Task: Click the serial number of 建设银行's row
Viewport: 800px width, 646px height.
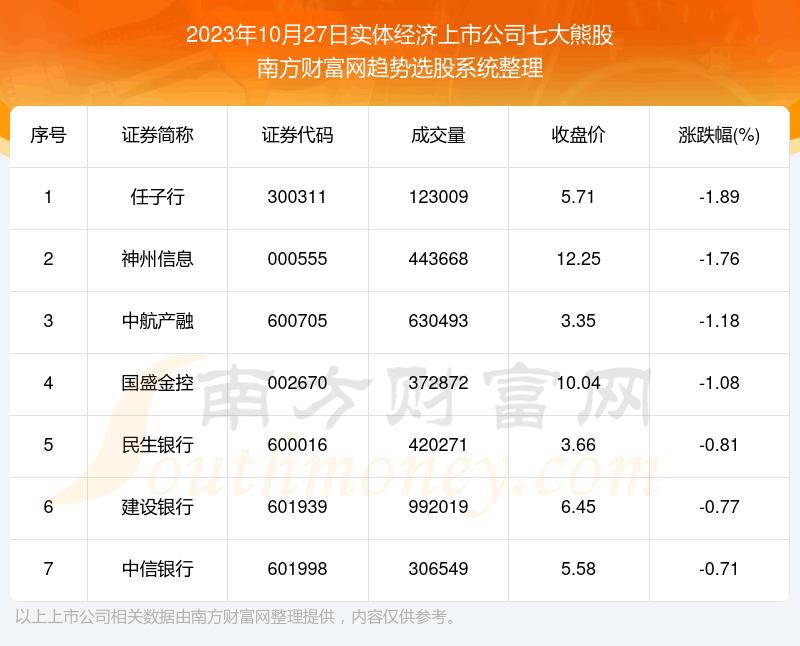Action: (x=48, y=507)
